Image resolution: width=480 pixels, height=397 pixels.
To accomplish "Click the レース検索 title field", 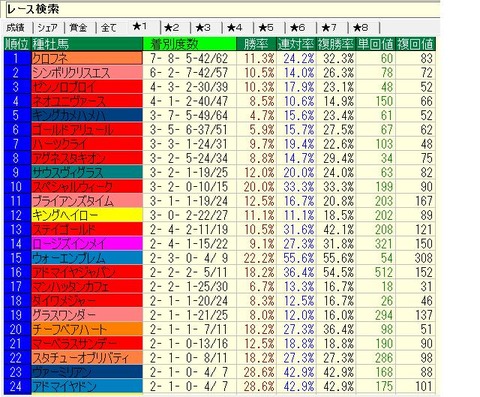I will click(x=223, y=10).
